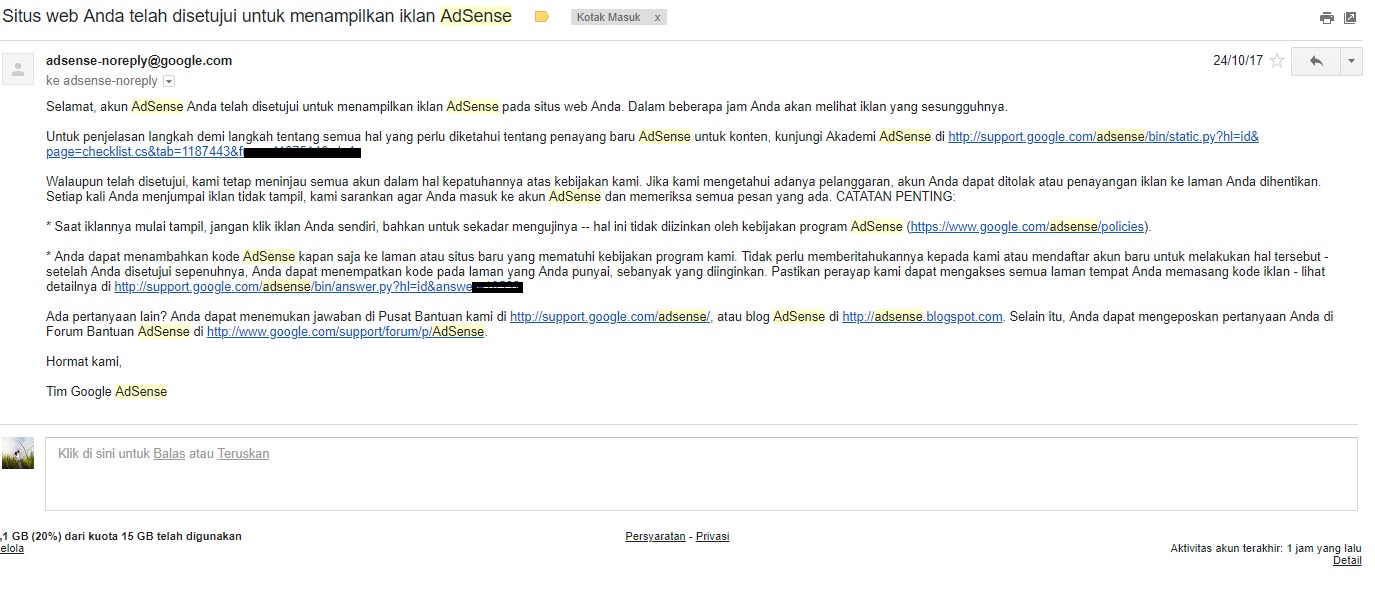
Task: Click your profile thumbnail beside reply box
Action: pyautogui.click(x=18, y=453)
